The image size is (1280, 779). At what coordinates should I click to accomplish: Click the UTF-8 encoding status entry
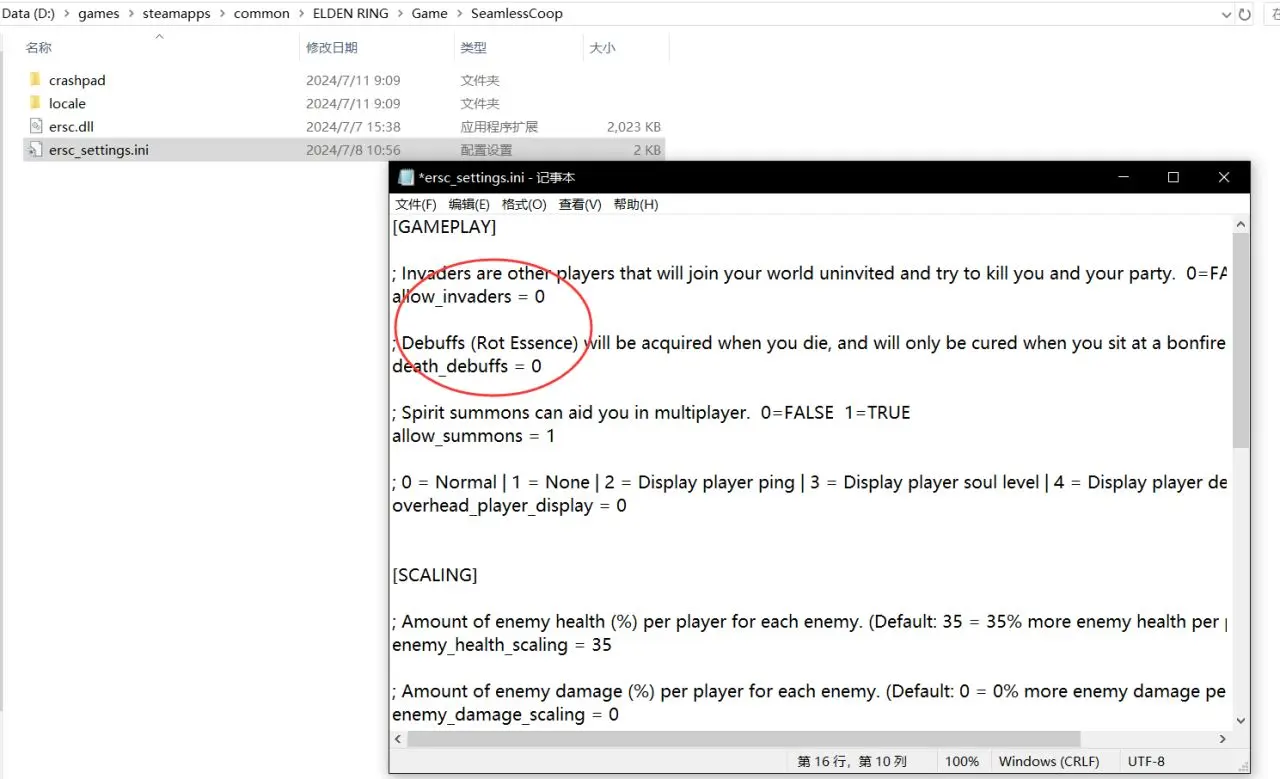1146,762
